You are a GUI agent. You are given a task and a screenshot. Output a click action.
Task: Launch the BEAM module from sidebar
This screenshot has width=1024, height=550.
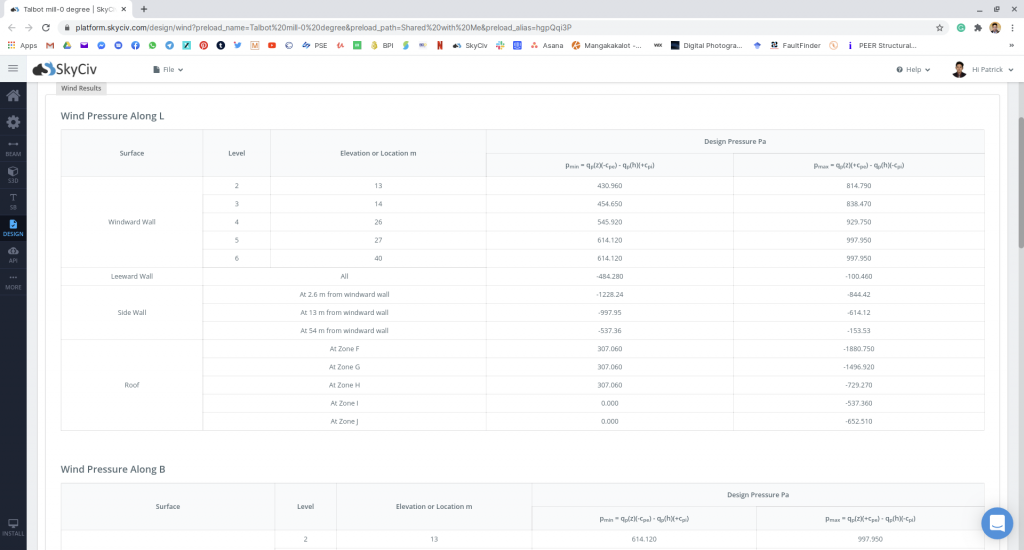(13, 148)
